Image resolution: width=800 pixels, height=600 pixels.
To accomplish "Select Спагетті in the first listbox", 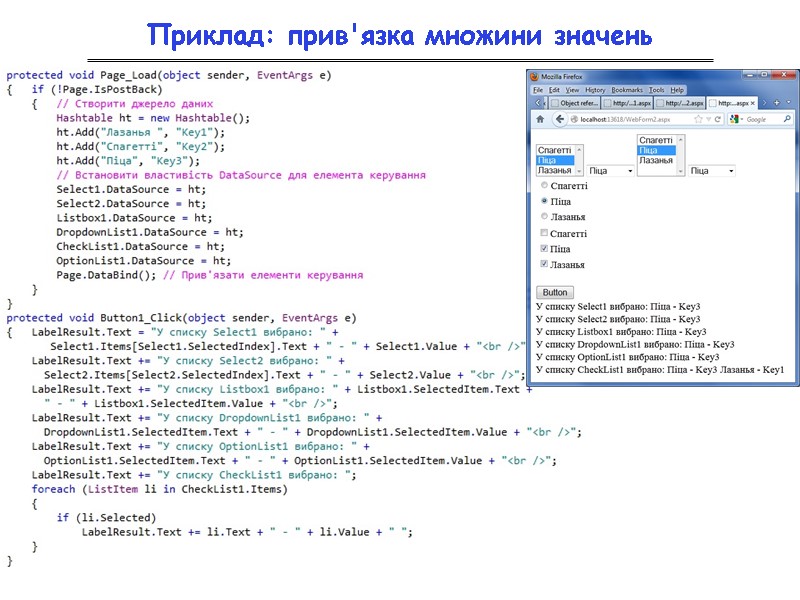I will 555,150.
